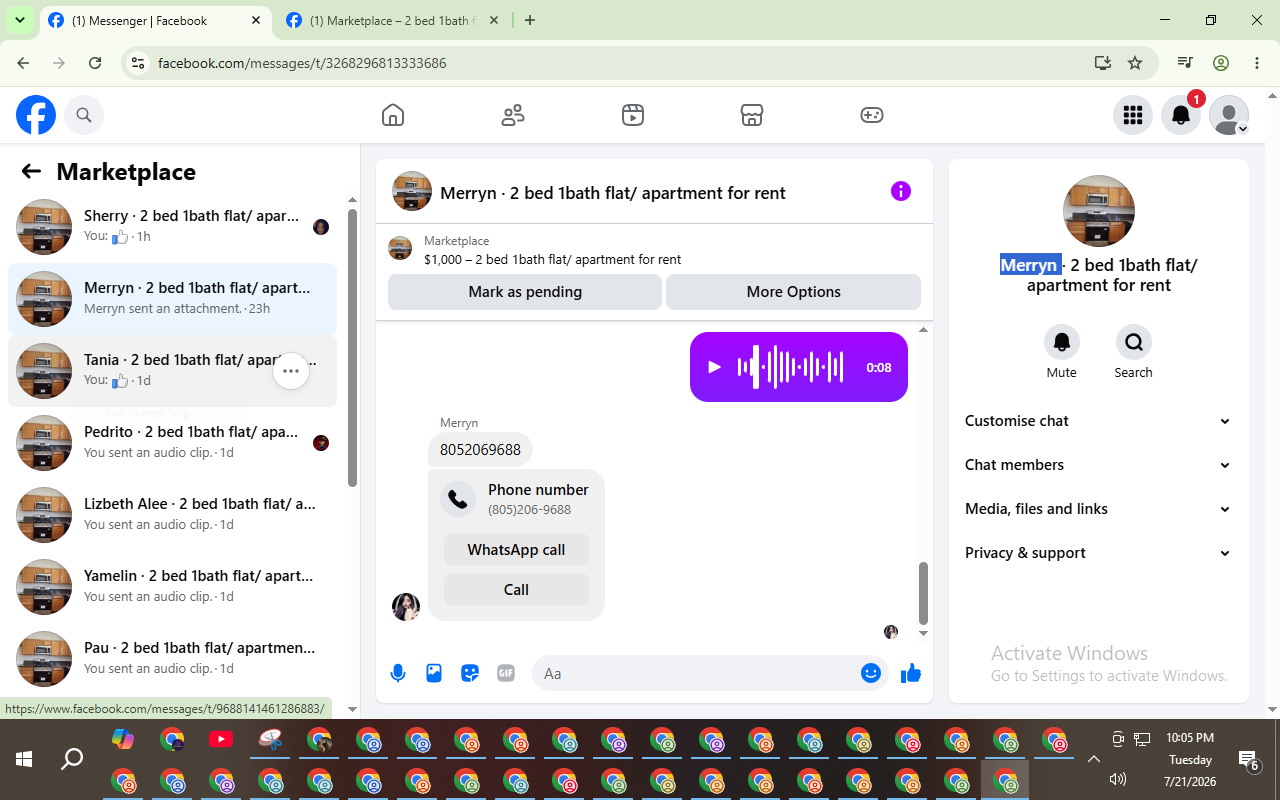Click More Options button

click(x=793, y=292)
